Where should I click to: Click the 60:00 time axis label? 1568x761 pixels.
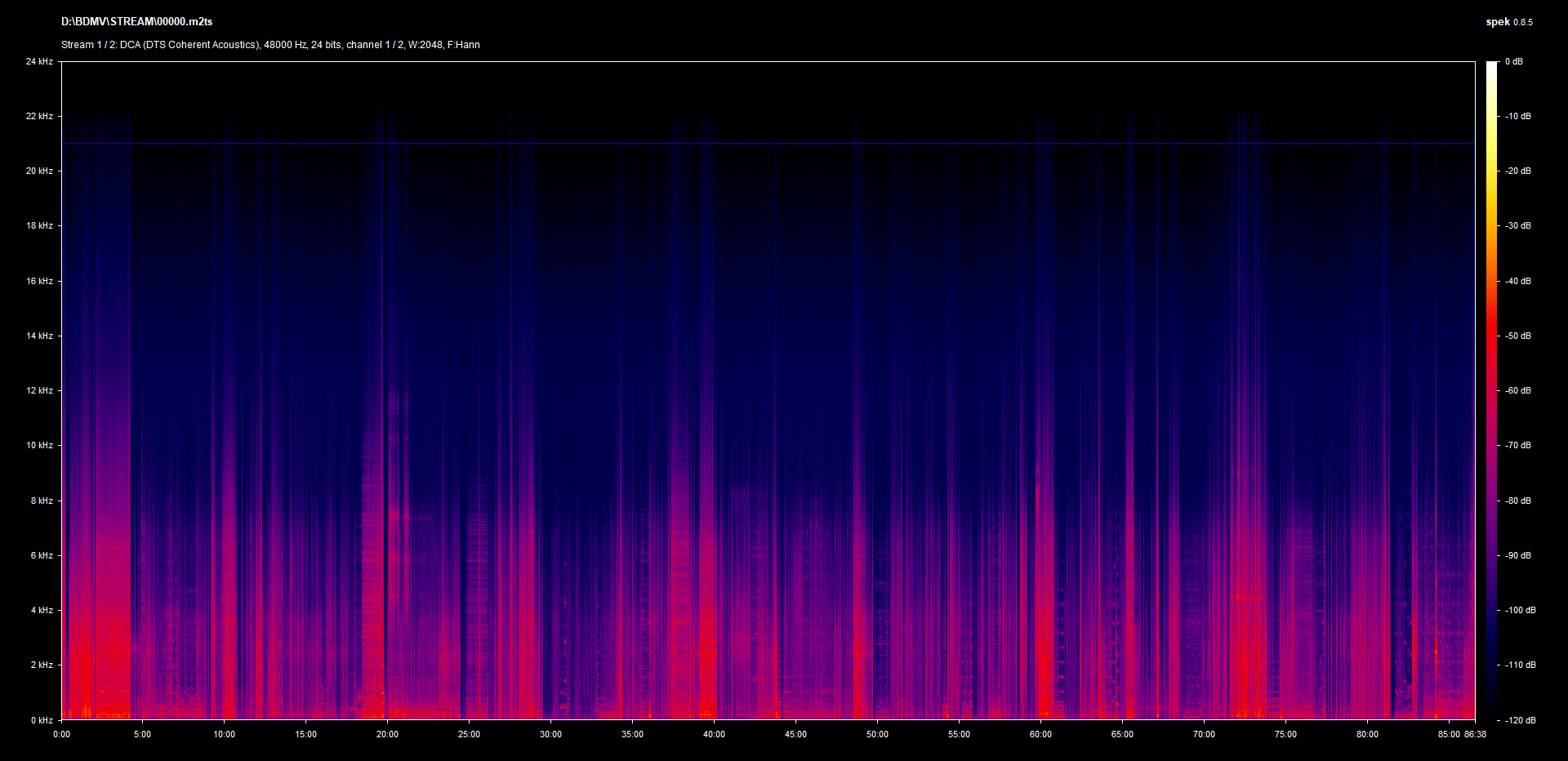click(x=1040, y=734)
